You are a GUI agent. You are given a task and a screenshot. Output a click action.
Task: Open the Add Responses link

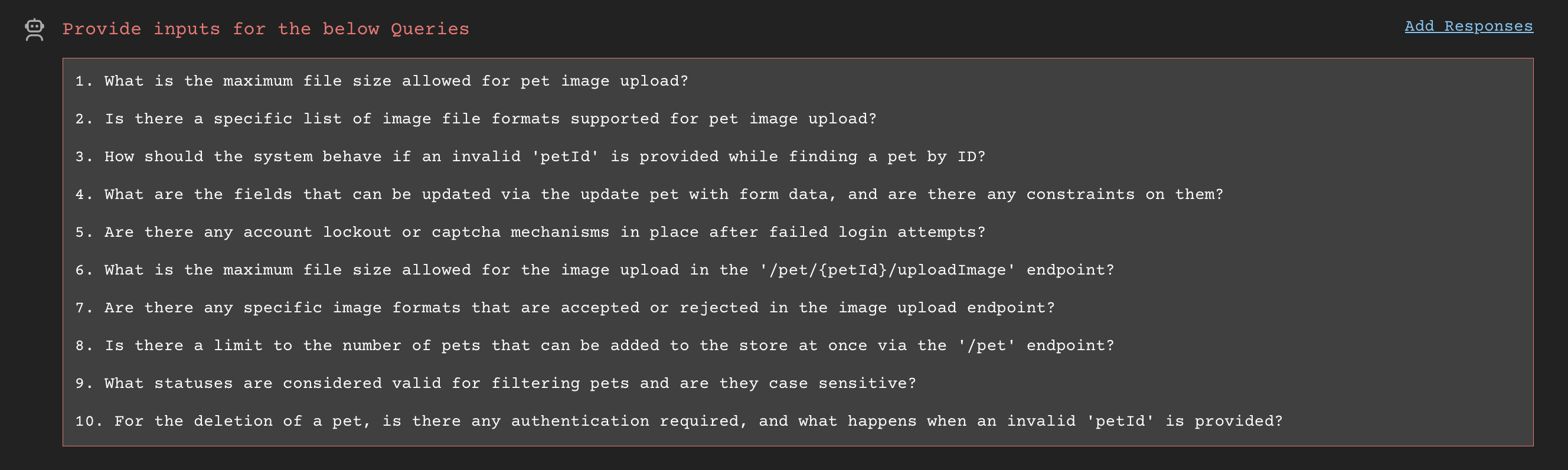point(1469,26)
